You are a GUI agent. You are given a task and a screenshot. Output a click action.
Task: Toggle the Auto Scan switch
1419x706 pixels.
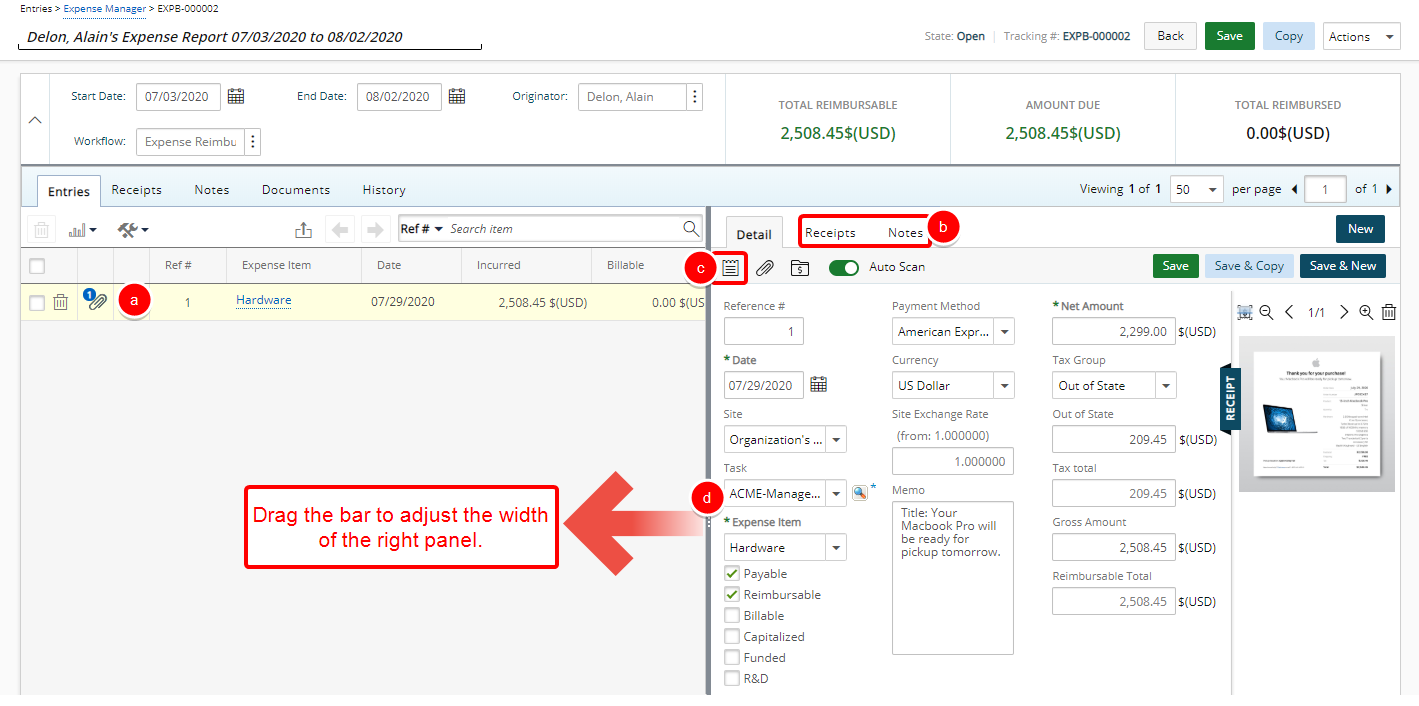pos(844,267)
